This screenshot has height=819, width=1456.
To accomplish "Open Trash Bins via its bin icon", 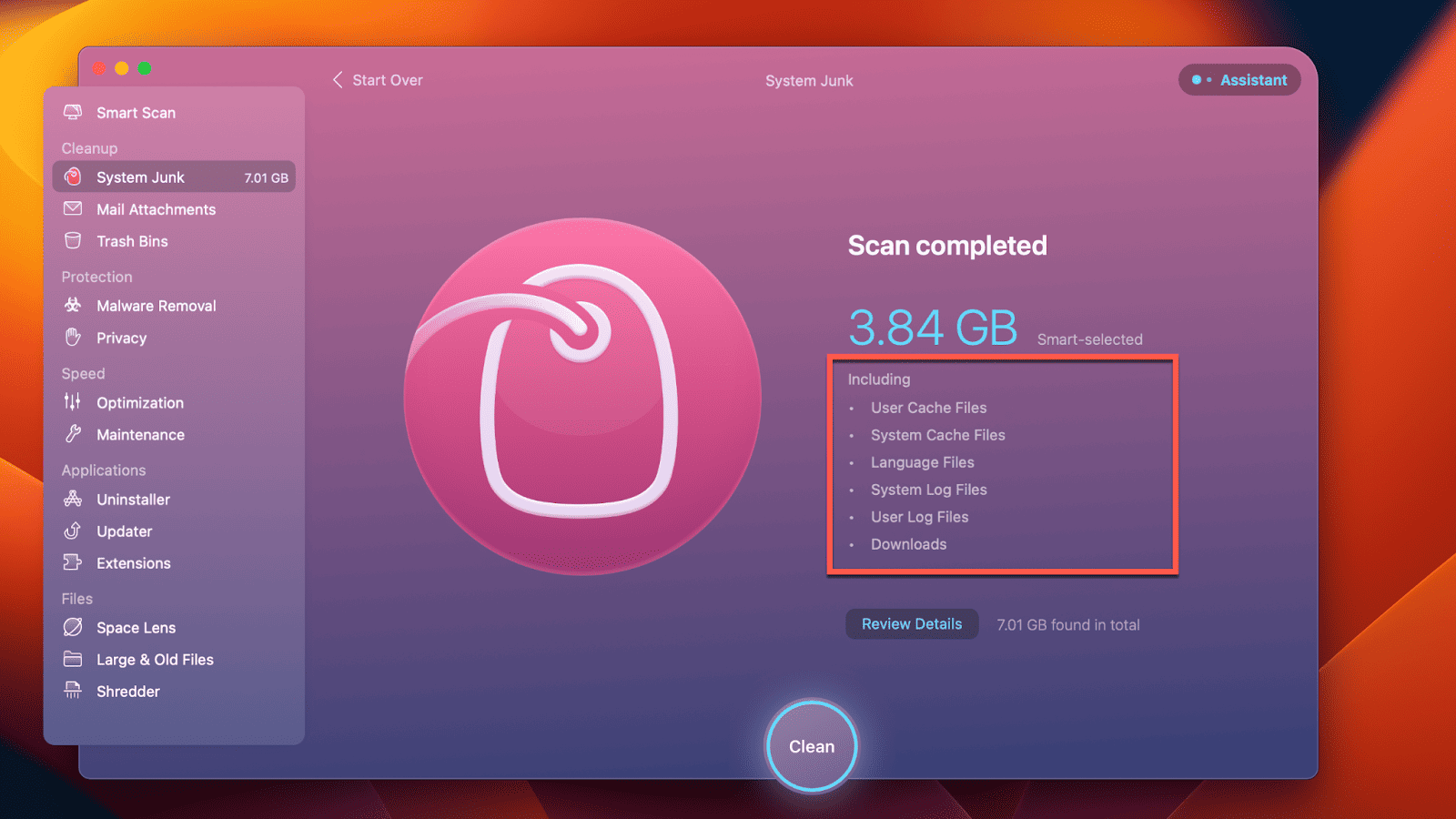I will (73, 241).
